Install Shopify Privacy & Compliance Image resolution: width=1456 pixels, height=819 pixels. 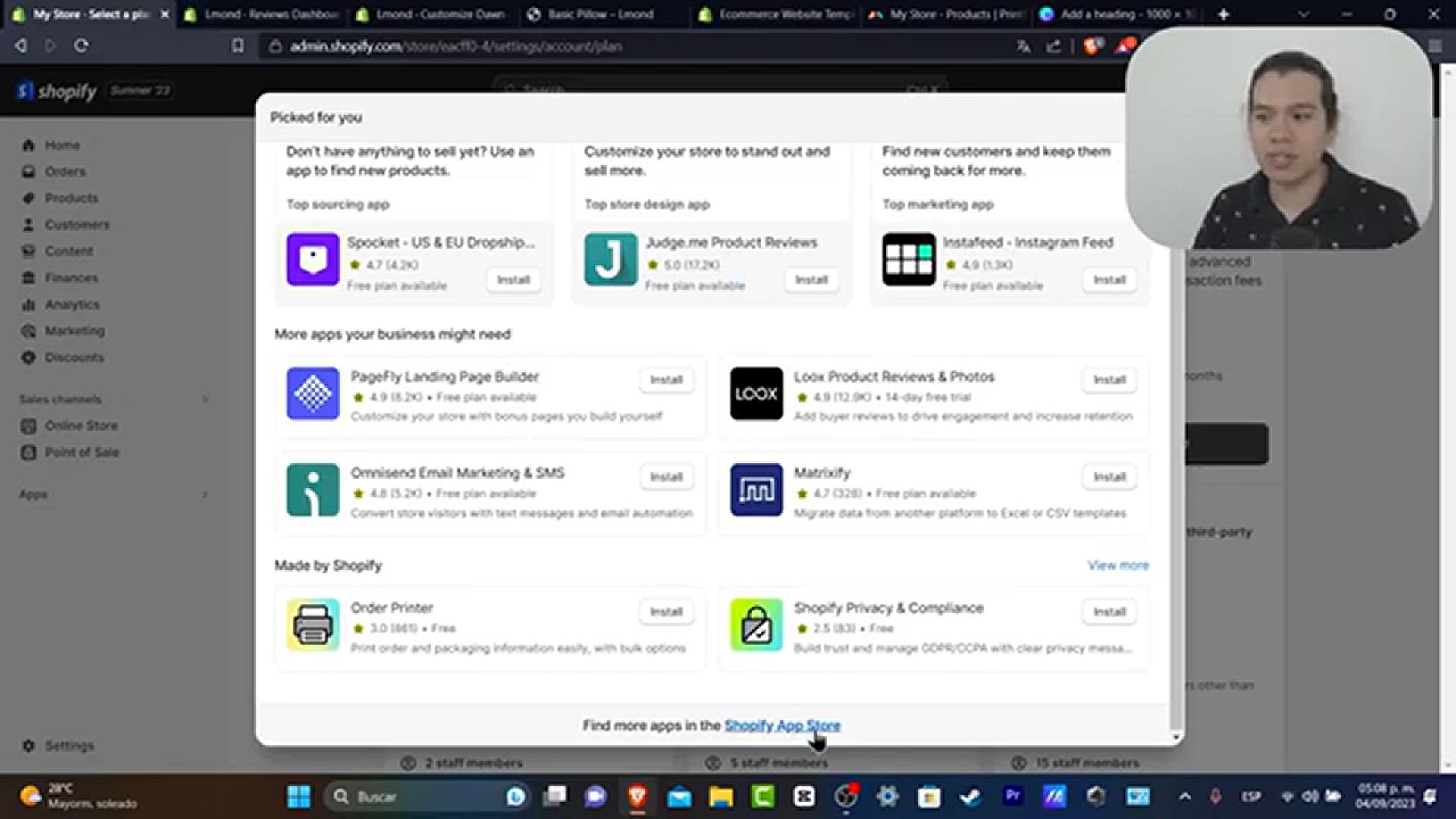point(1109,612)
